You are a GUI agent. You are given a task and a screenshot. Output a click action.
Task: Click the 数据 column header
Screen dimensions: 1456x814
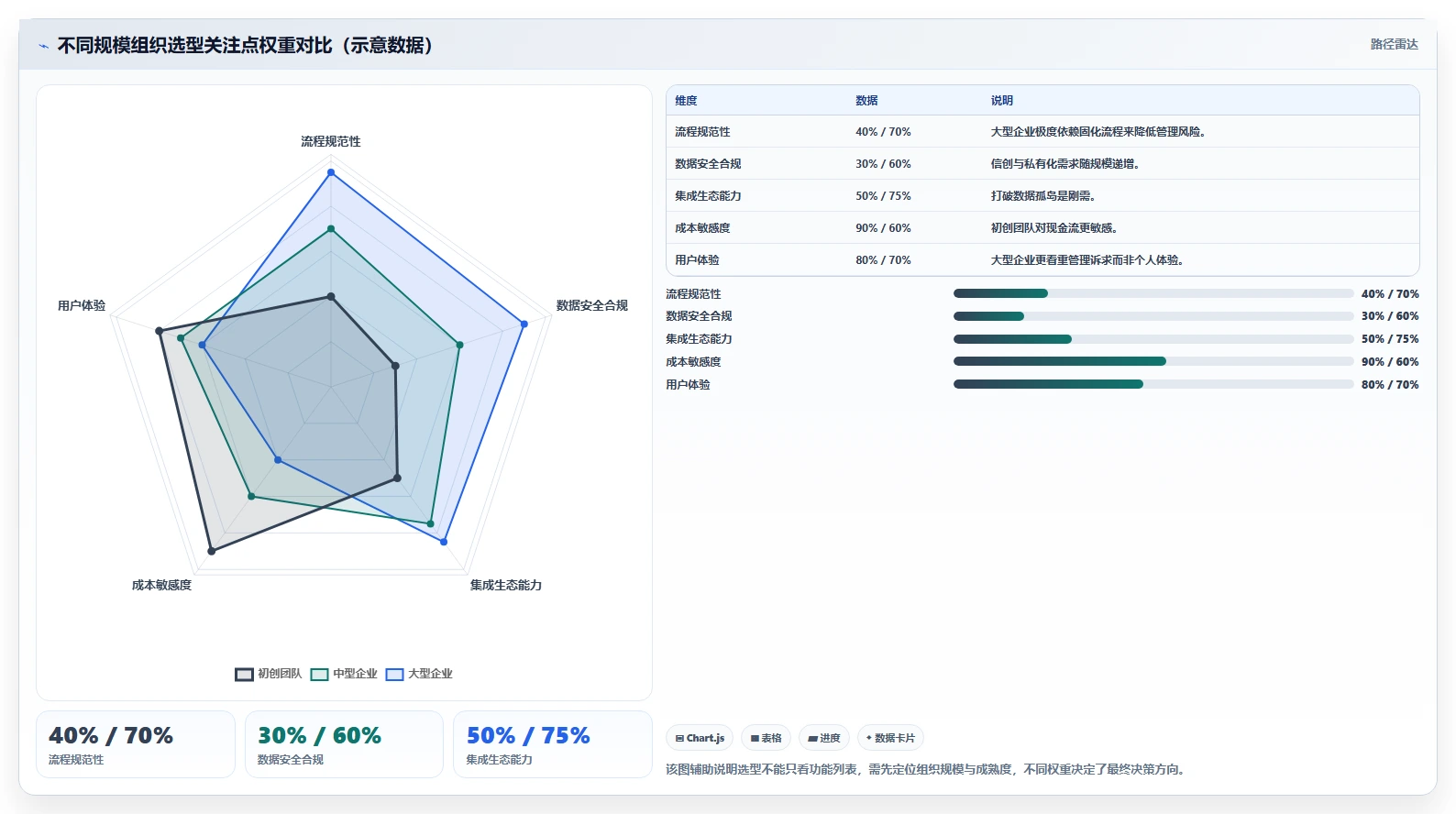tap(866, 101)
